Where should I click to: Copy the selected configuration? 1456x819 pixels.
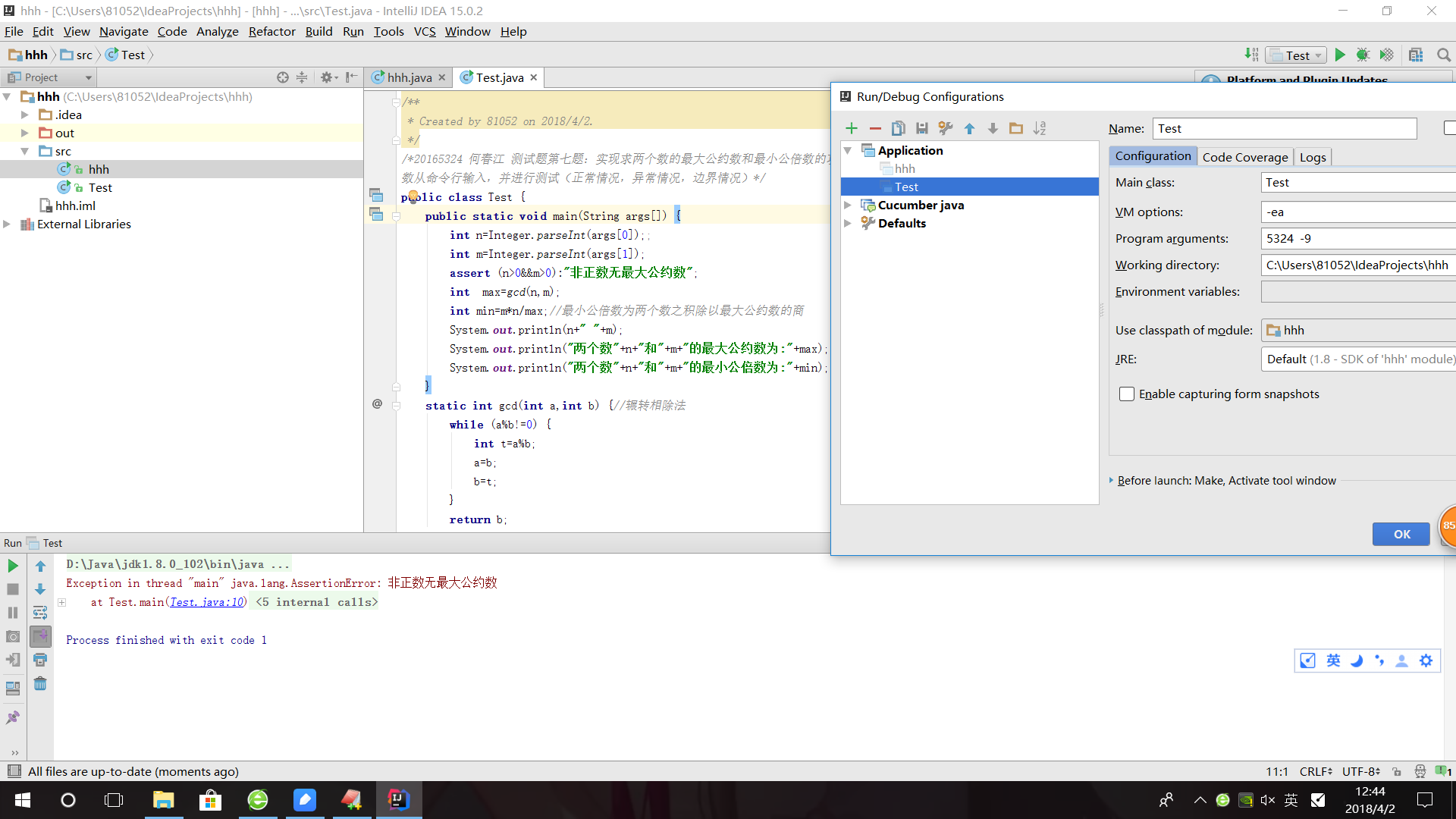point(899,128)
